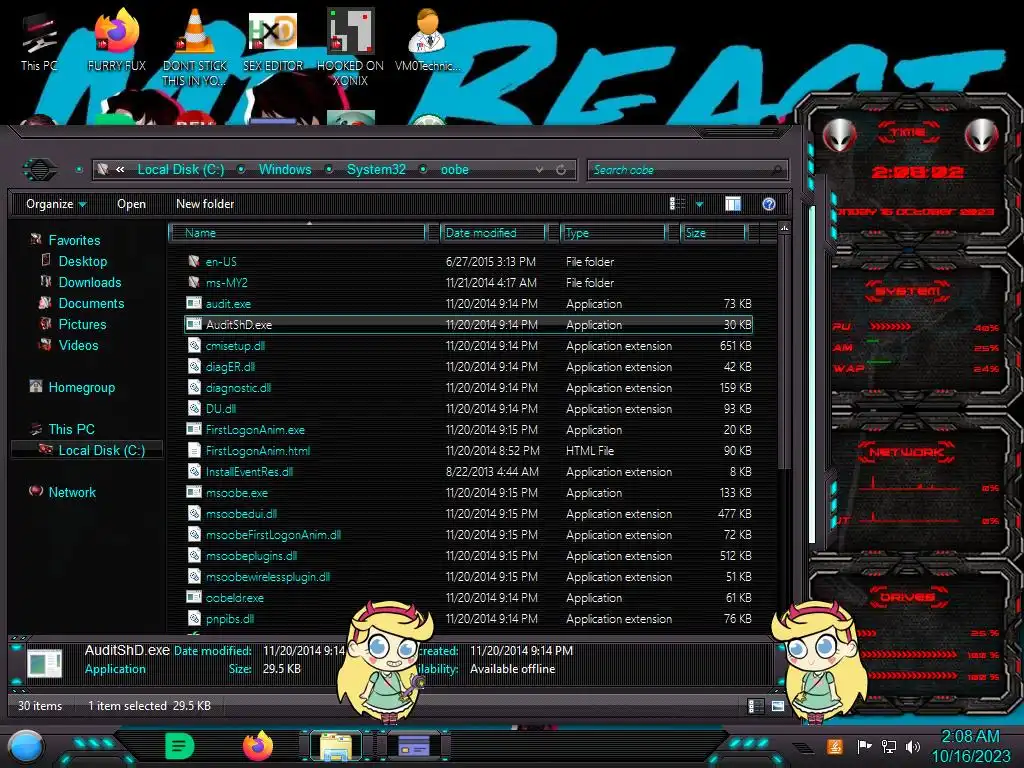Switch to details view status bar icon

[755, 706]
